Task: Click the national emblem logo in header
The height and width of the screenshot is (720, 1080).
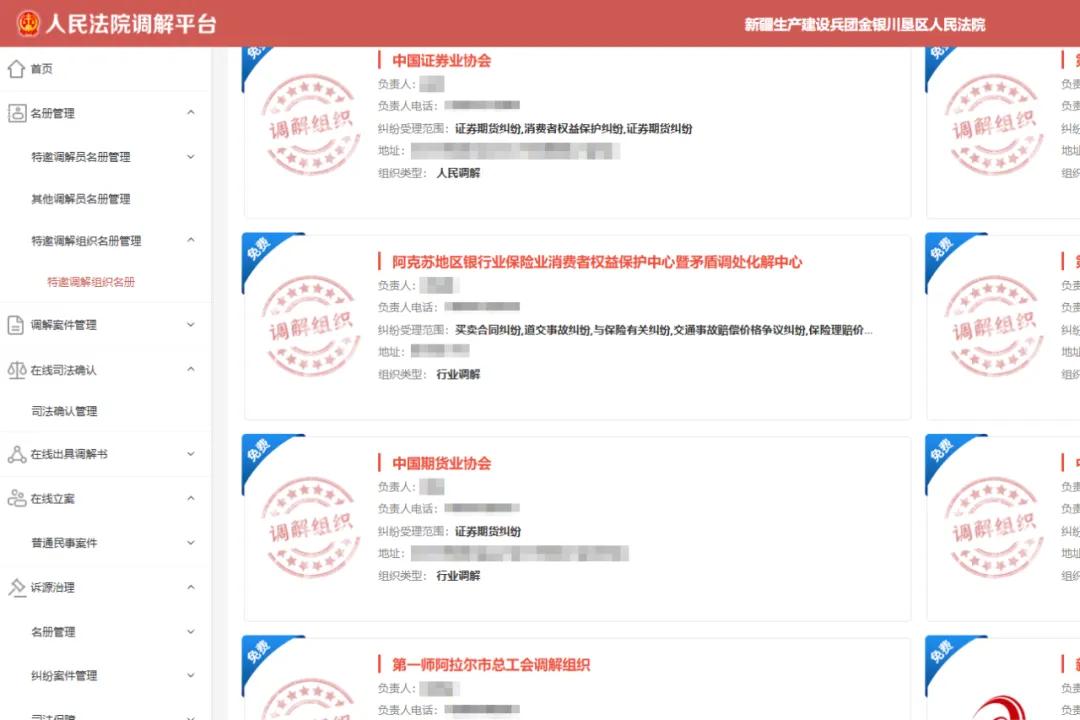Action: pyautogui.click(x=28, y=23)
